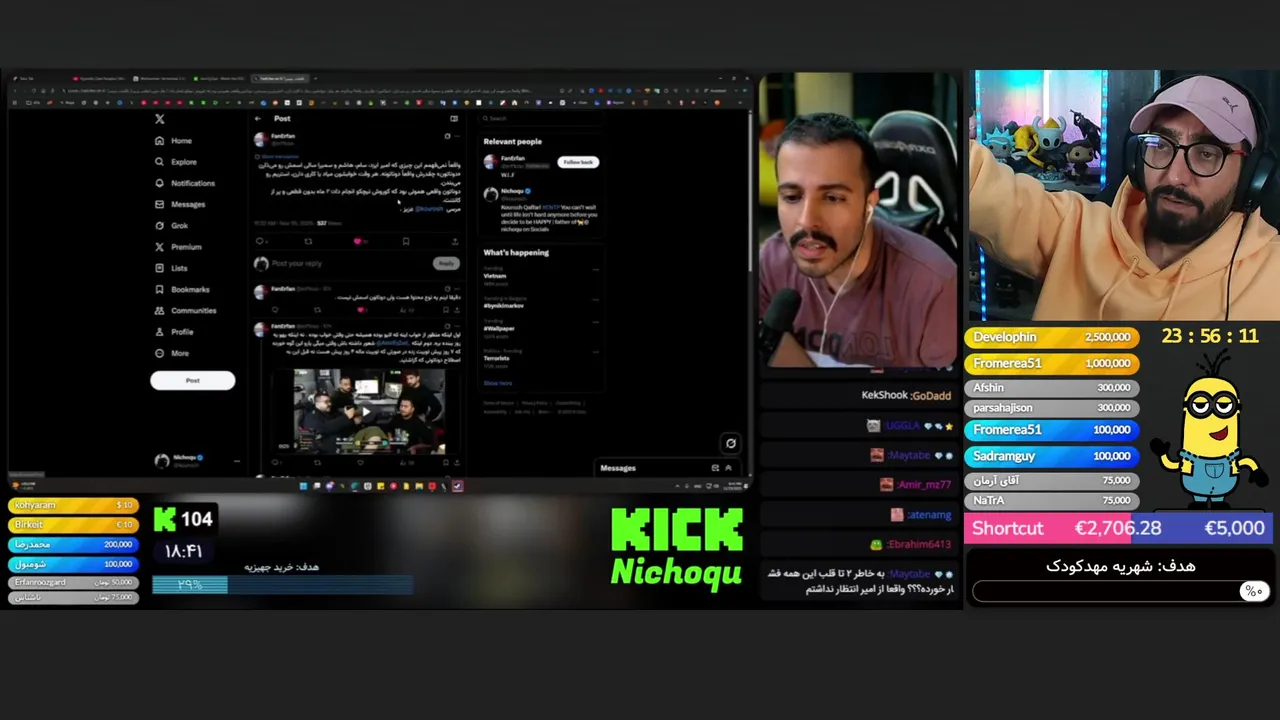Open Messages envelope in sidebar
Viewport: 1280px width, 720px height.
tap(180, 204)
